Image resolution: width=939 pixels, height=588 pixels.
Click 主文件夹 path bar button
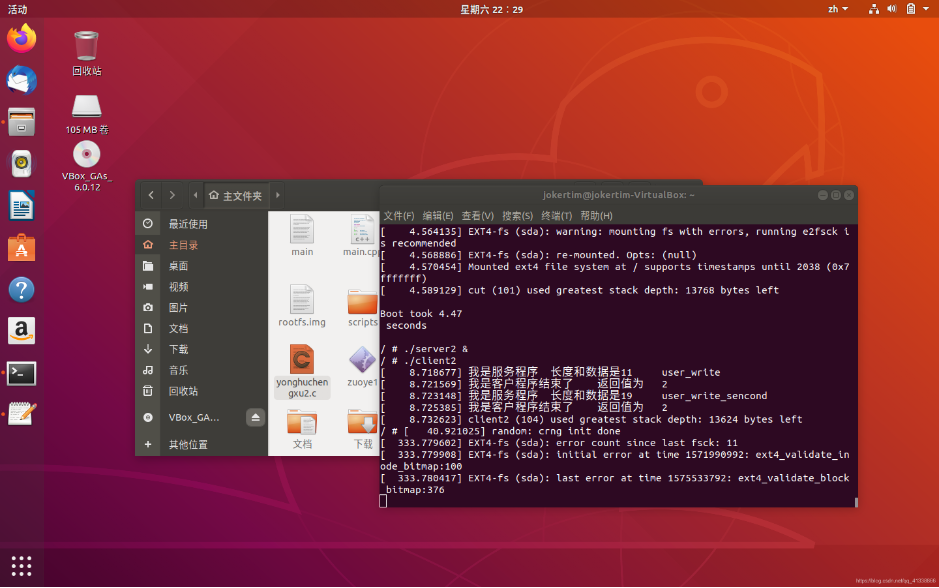[x=235, y=195]
